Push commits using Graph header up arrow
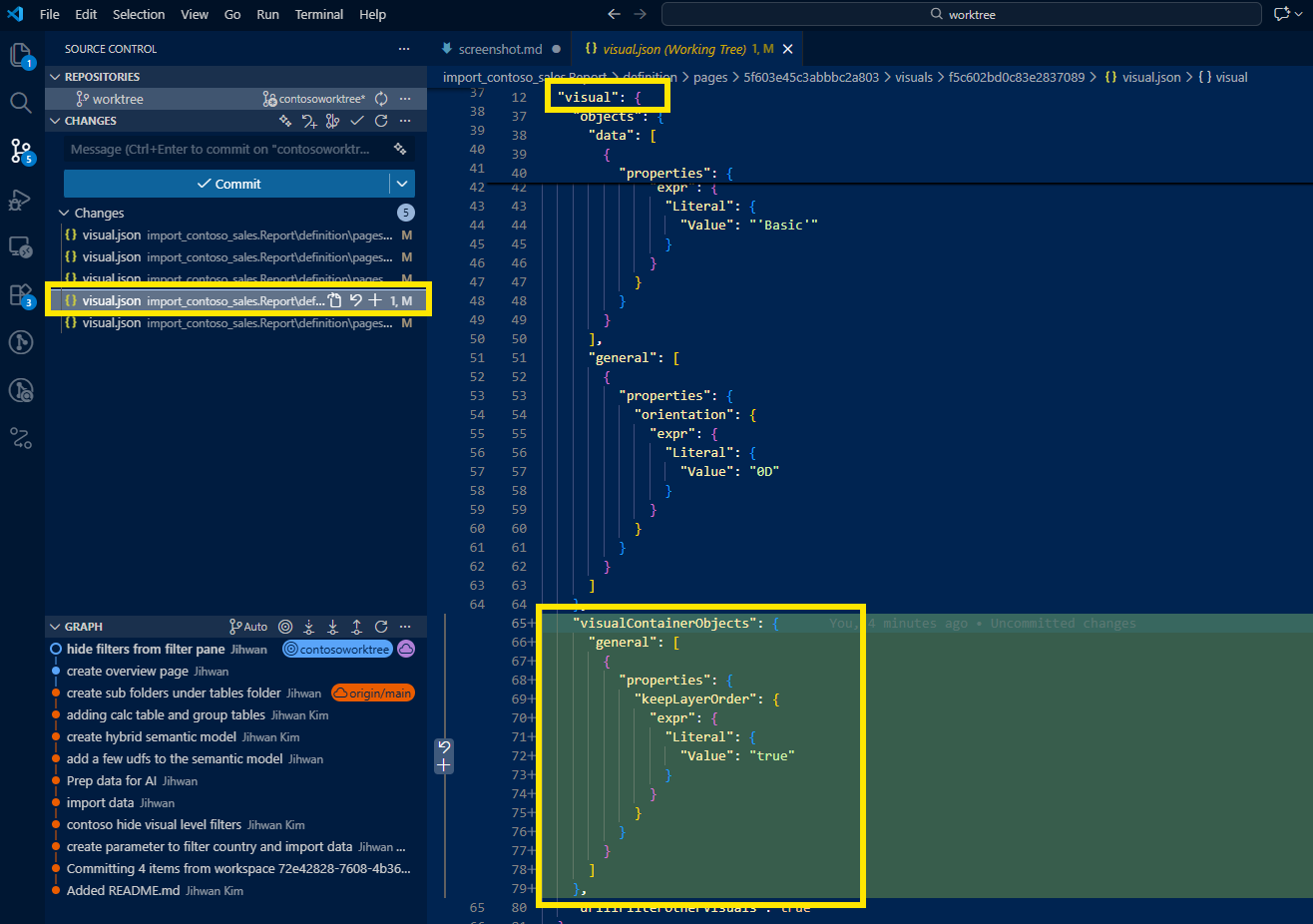The height and width of the screenshot is (924, 1313). tap(357, 627)
